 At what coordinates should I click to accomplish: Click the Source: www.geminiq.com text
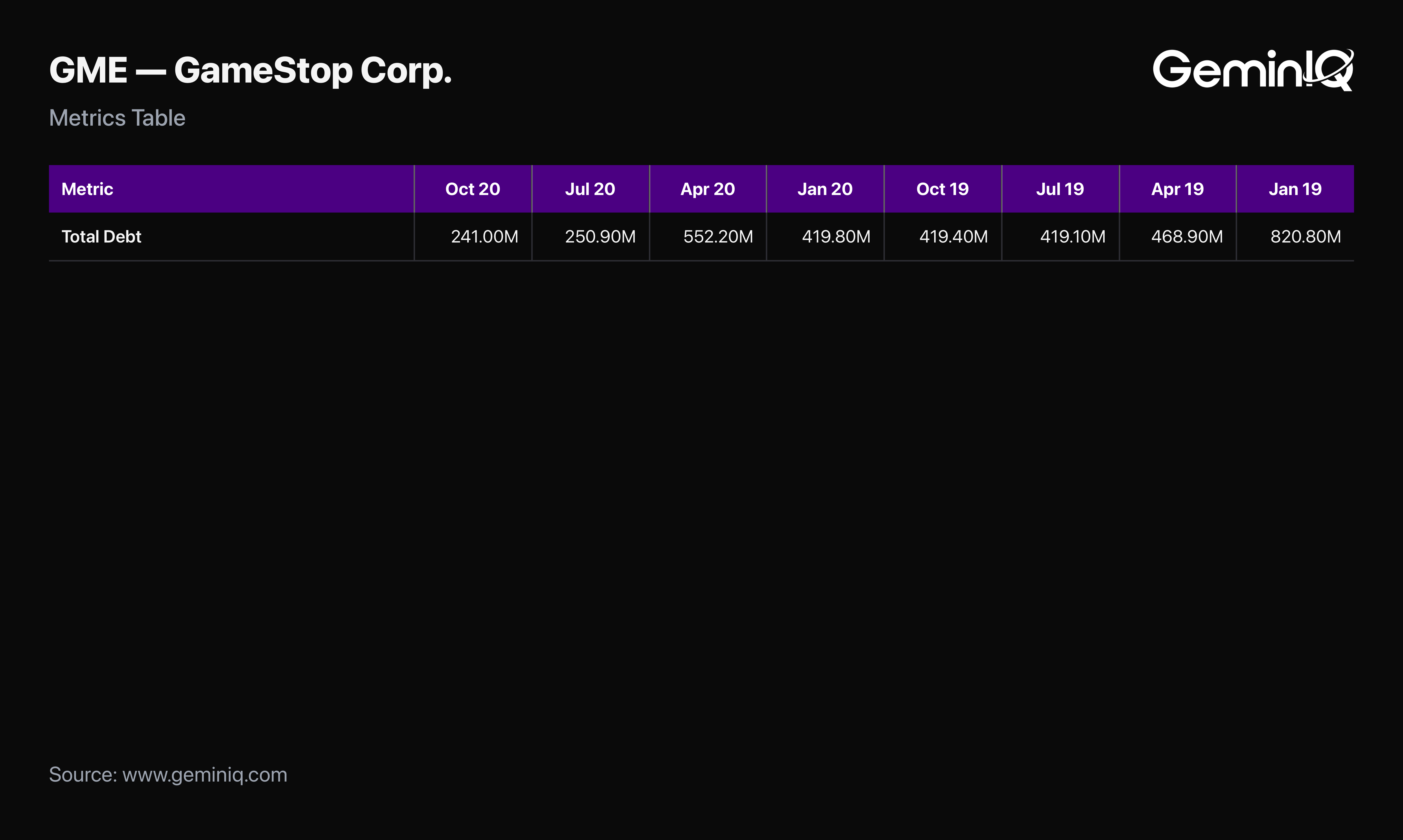click(x=168, y=775)
